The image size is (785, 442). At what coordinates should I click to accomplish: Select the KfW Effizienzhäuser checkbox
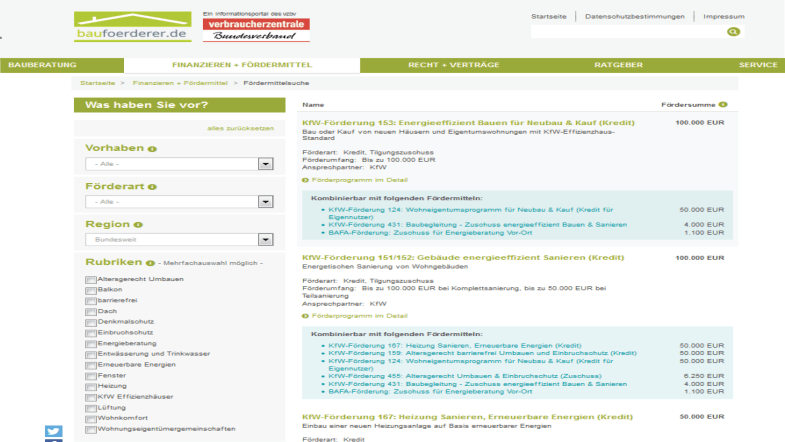click(x=91, y=397)
